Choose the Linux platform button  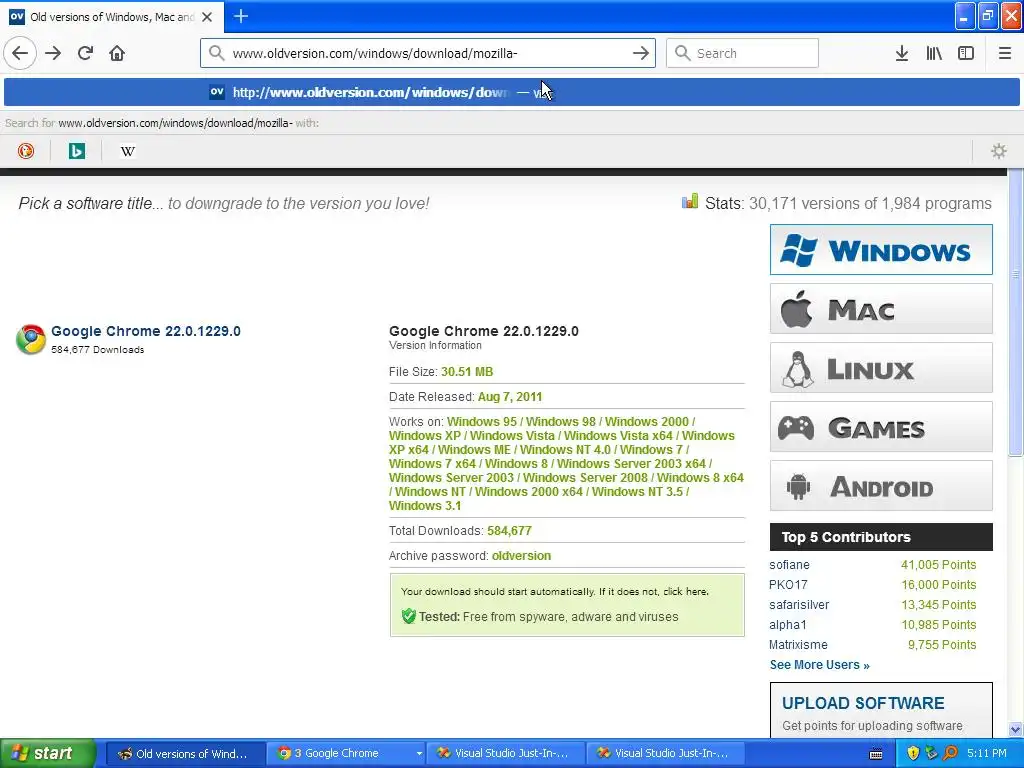(881, 368)
